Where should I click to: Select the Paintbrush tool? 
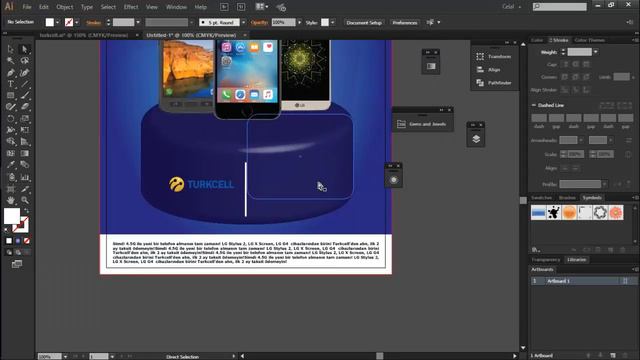[x=24, y=96]
